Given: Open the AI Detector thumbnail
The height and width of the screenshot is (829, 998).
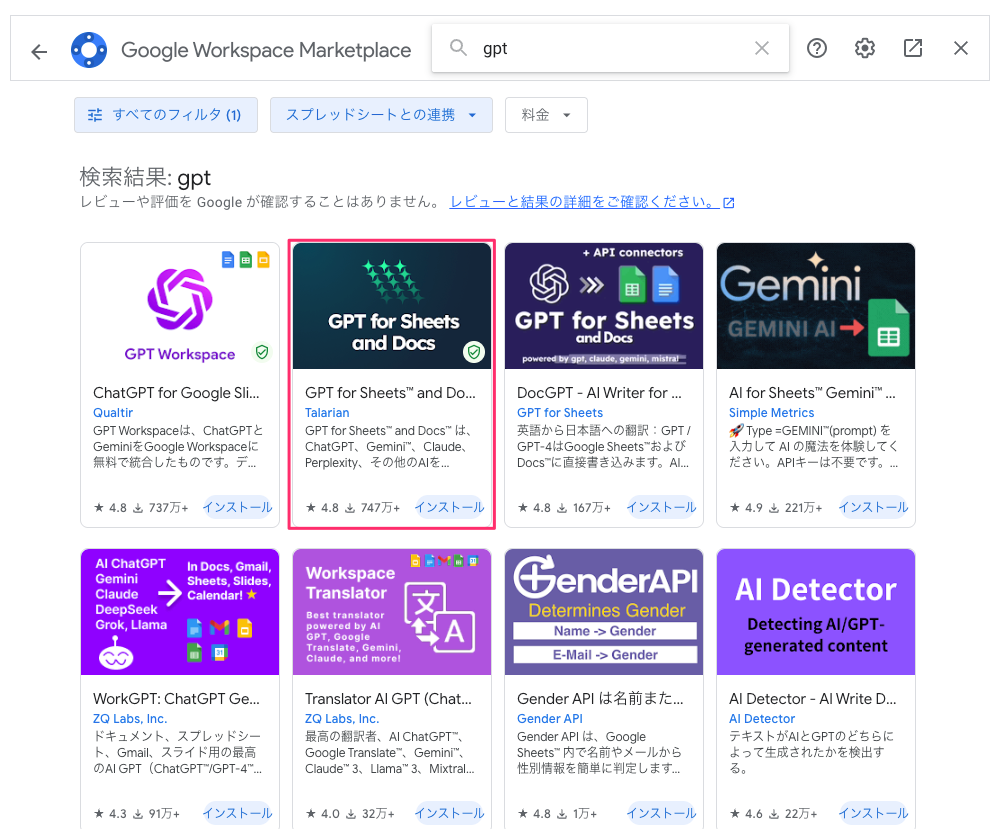Looking at the screenshot, I should click(816, 612).
